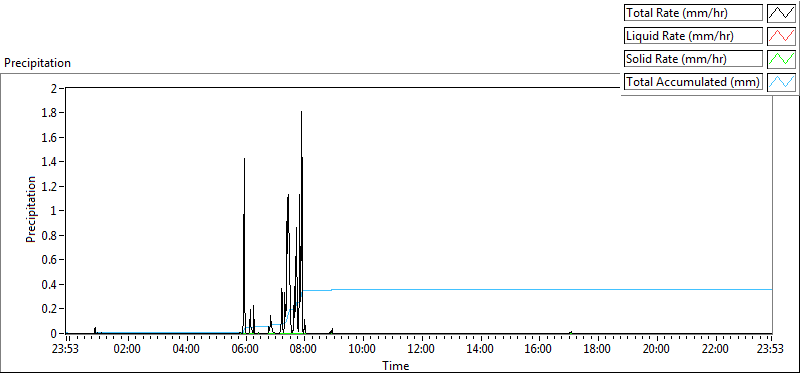Click the vertical Precipitation axis label
This screenshot has height=373, width=800.
(31, 209)
